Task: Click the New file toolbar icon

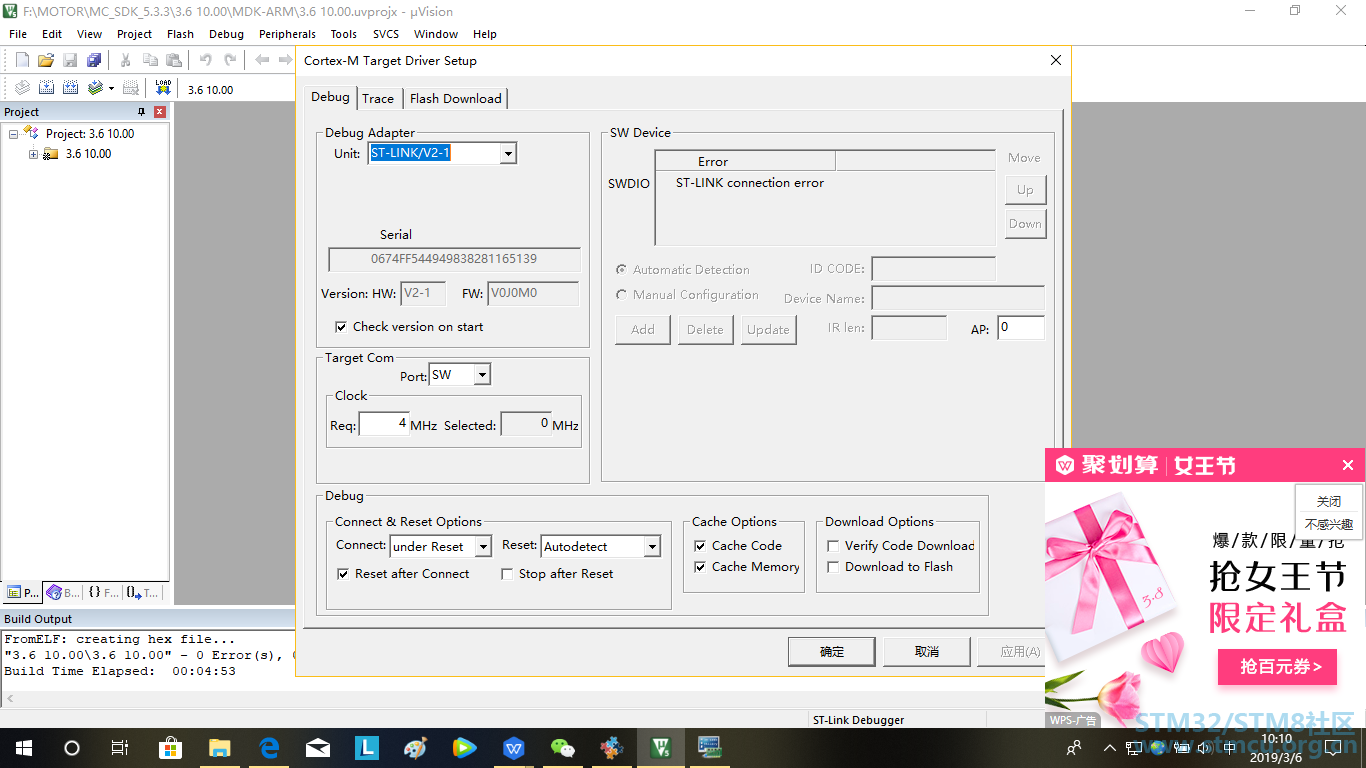Action: (x=22, y=60)
